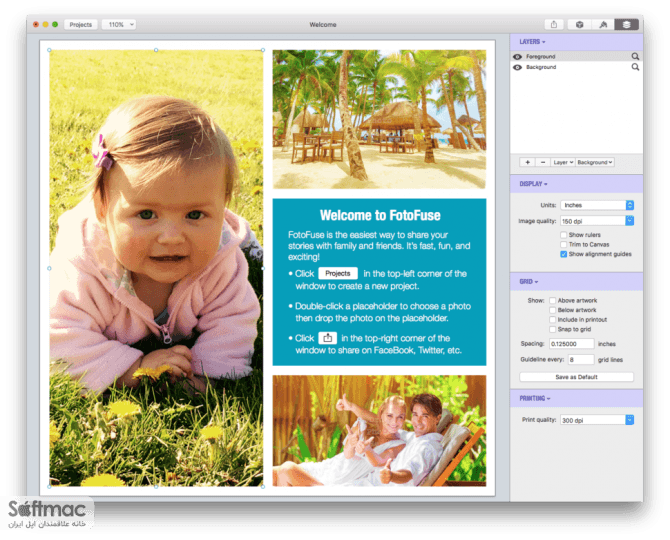Open Image quality dropdown showing 150 dpi
This screenshot has width=670, height=540.
coord(597,221)
